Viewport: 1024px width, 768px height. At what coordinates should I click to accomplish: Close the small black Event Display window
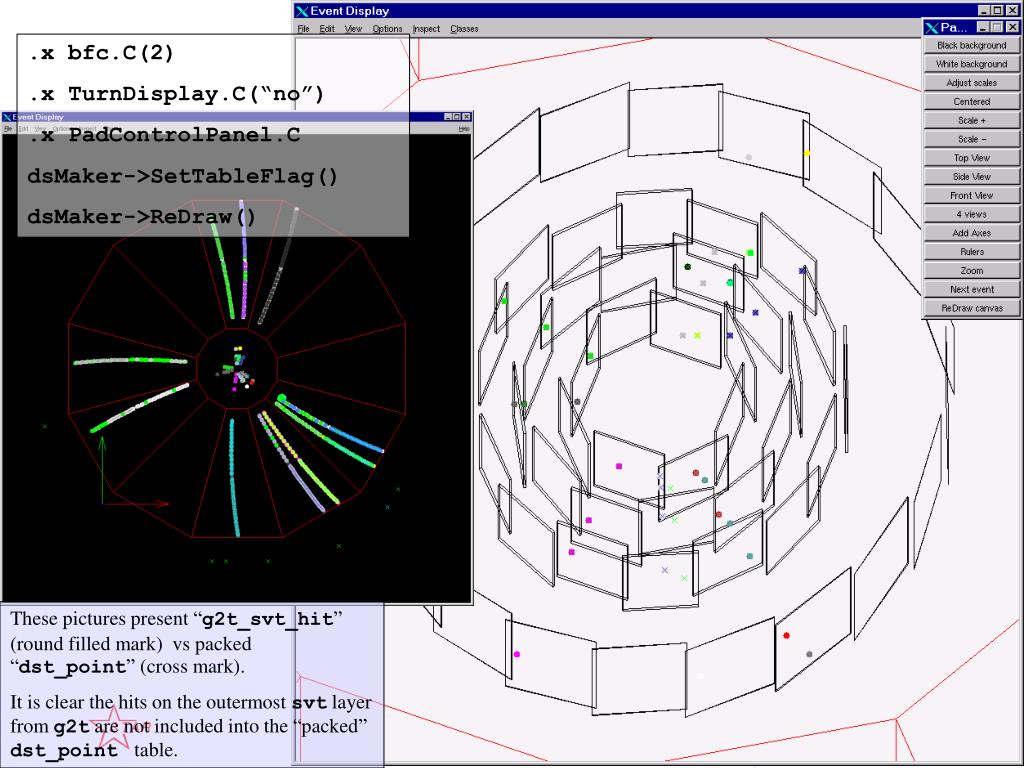click(466, 117)
